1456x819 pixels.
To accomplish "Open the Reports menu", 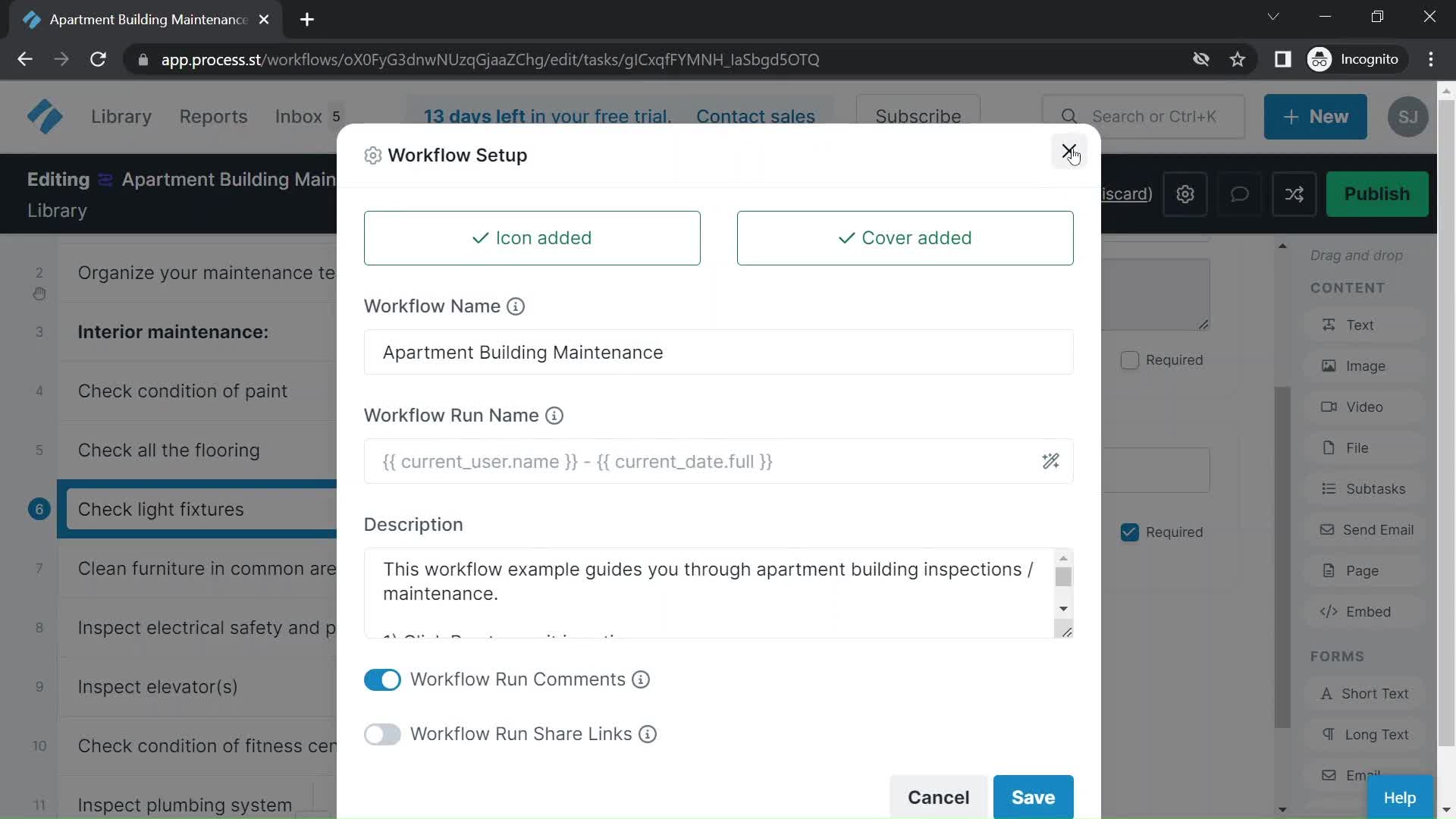I will (x=213, y=117).
